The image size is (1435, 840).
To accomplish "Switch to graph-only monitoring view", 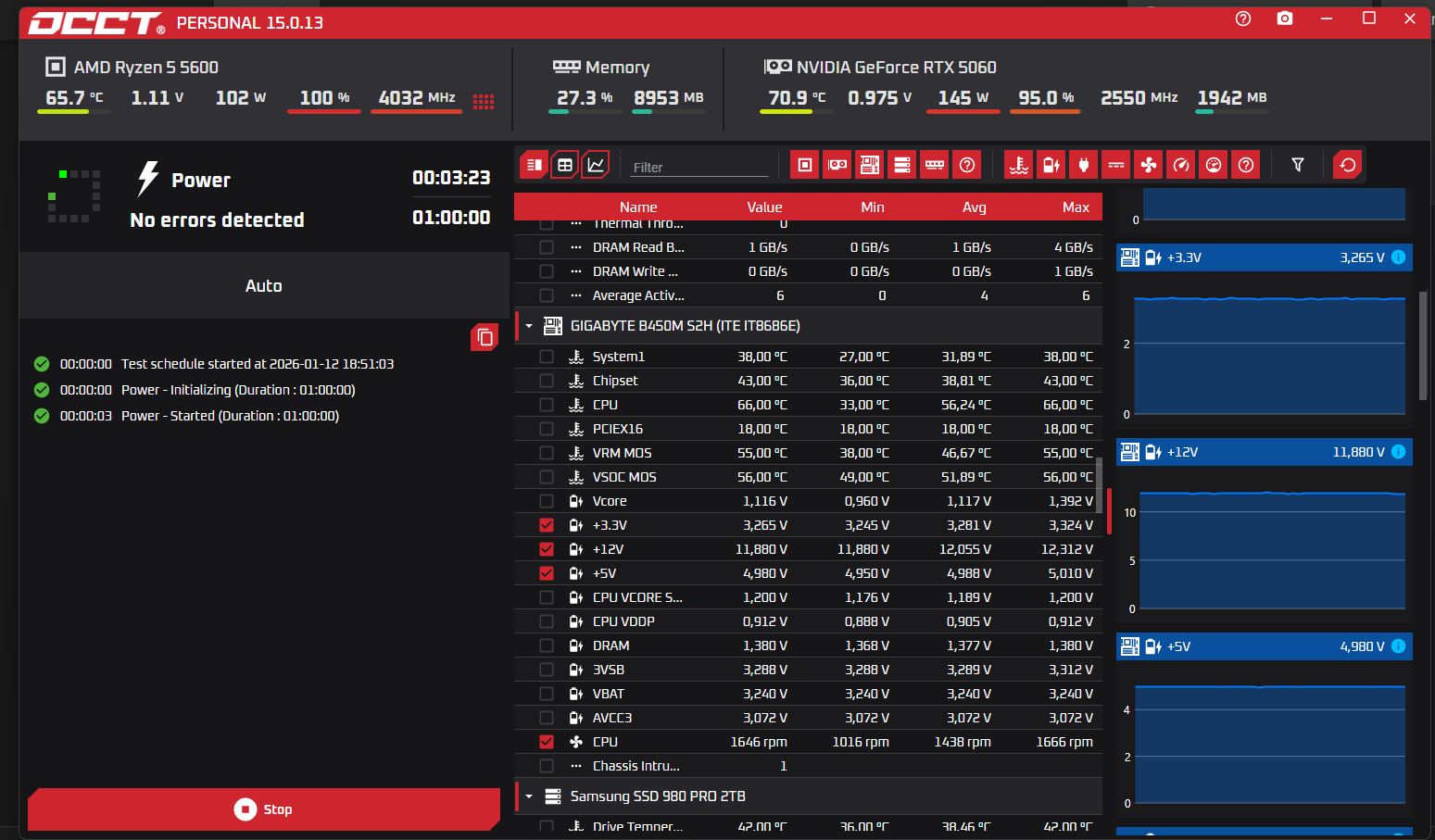I will (x=596, y=165).
